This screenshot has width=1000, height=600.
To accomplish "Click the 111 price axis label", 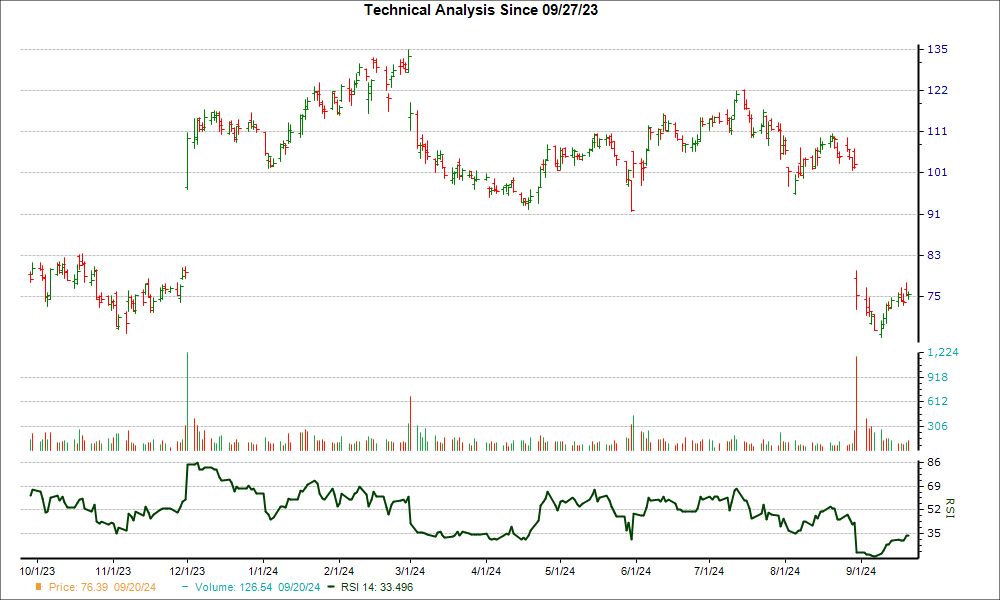I will pos(937,131).
